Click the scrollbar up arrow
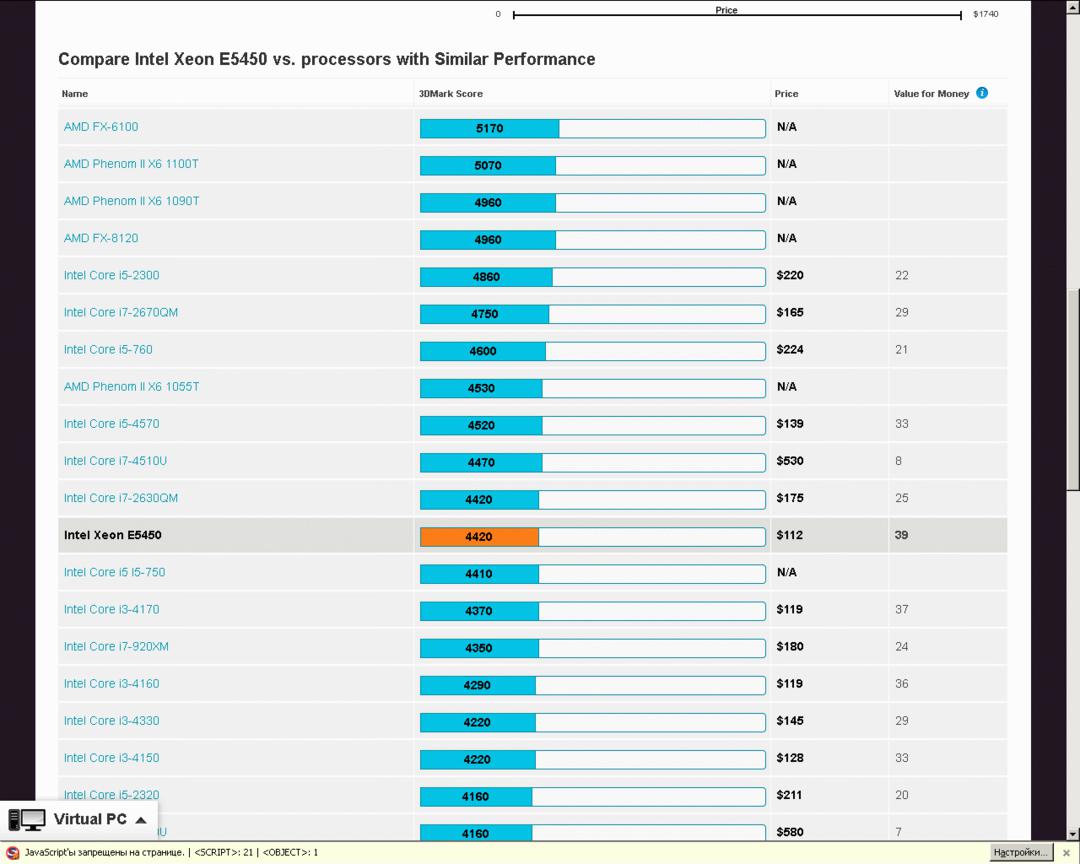The image size is (1080, 864). pyautogui.click(x=1072, y=7)
